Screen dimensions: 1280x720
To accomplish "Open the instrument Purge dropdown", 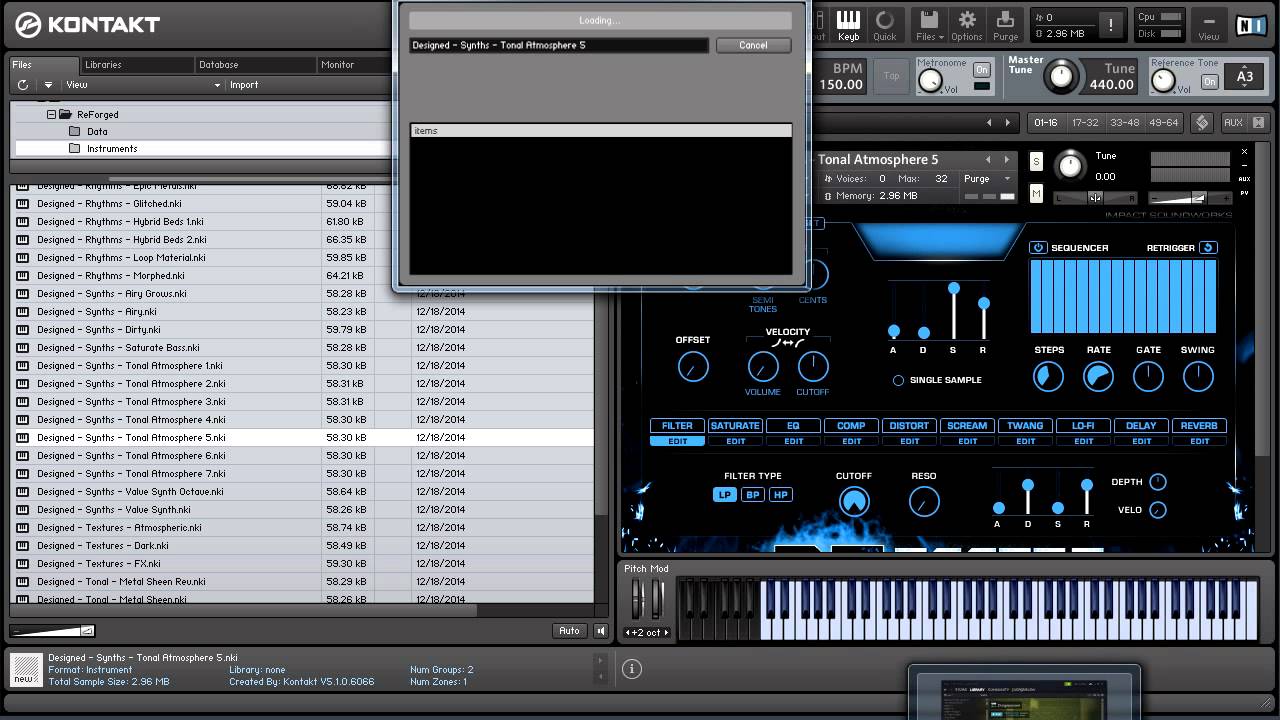I will click(987, 179).
